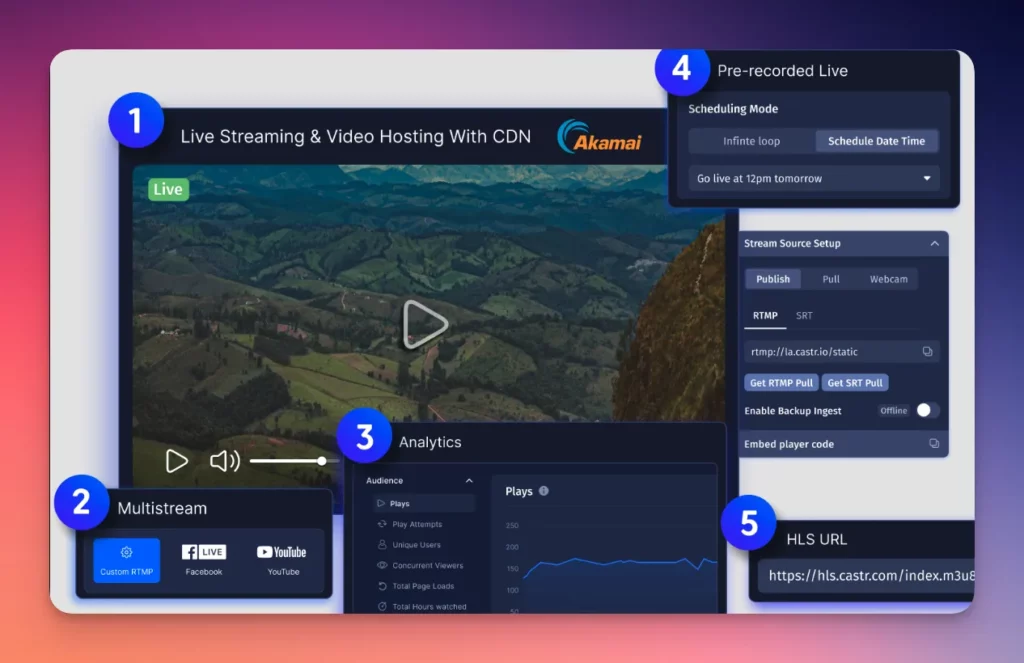The width and height of the screenshot is (1024, 663).
Task: Click the Get RTMP Pull button
Action: pos(780,382)
